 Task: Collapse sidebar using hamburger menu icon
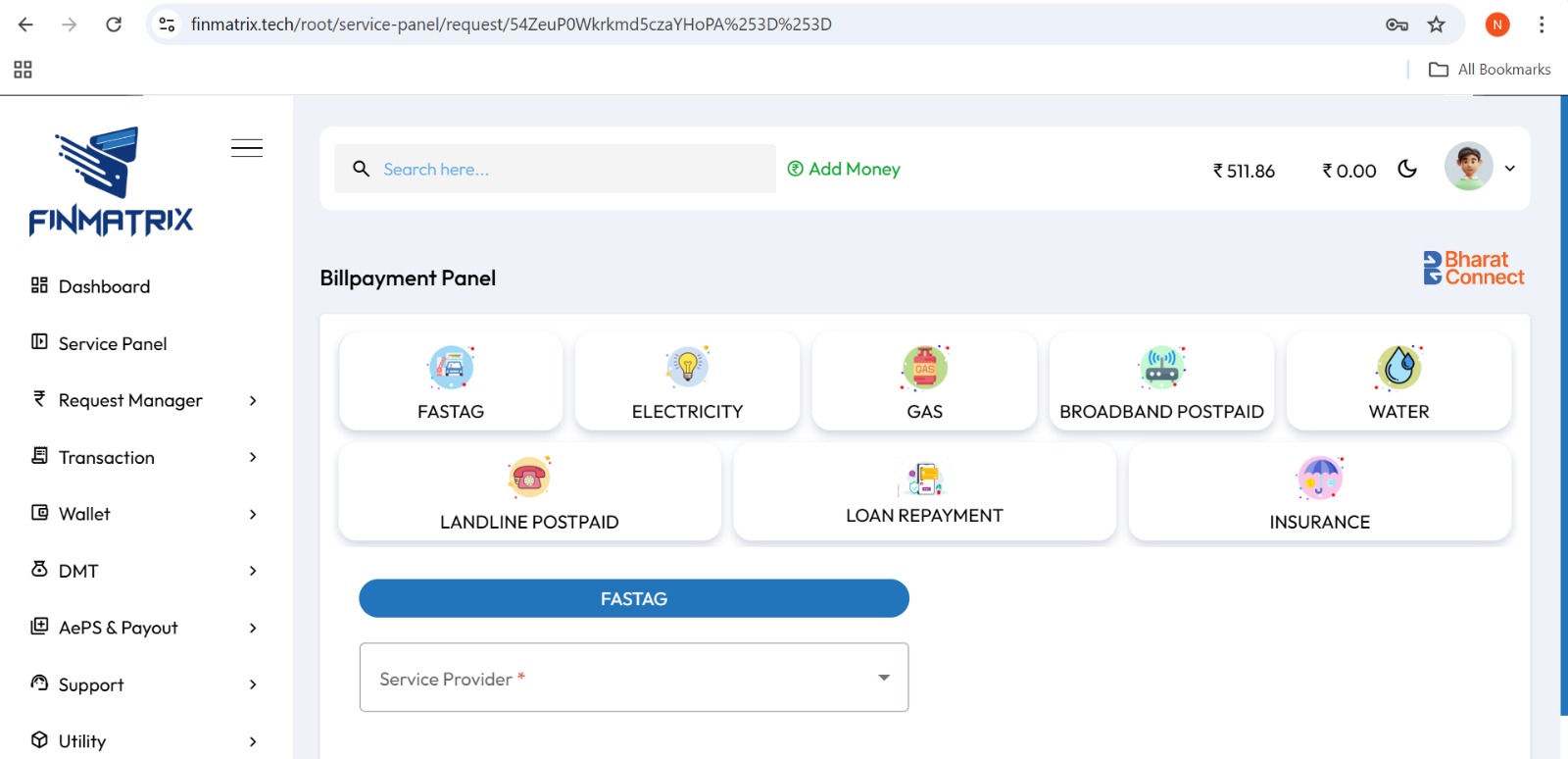[x=247, y=148]
